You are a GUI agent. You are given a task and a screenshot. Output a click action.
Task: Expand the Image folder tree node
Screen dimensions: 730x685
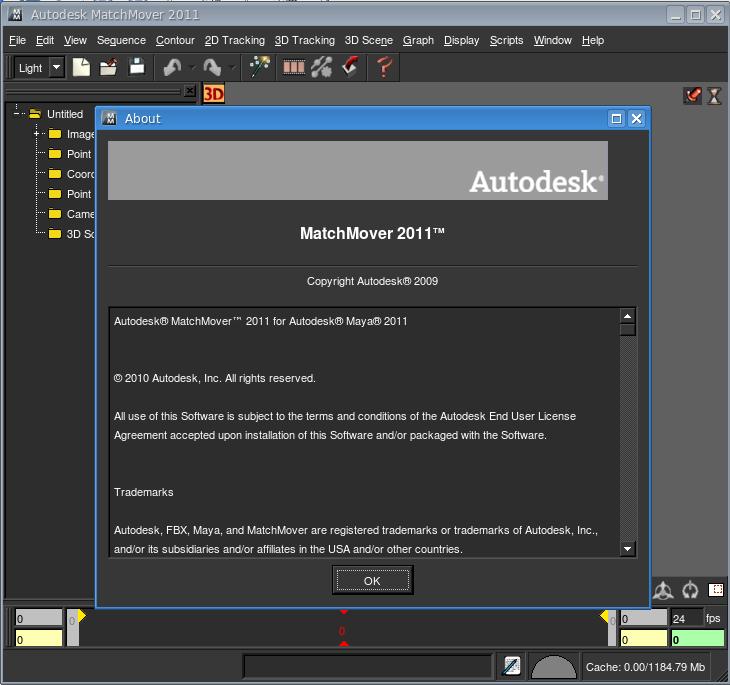(x=36, y=134)
